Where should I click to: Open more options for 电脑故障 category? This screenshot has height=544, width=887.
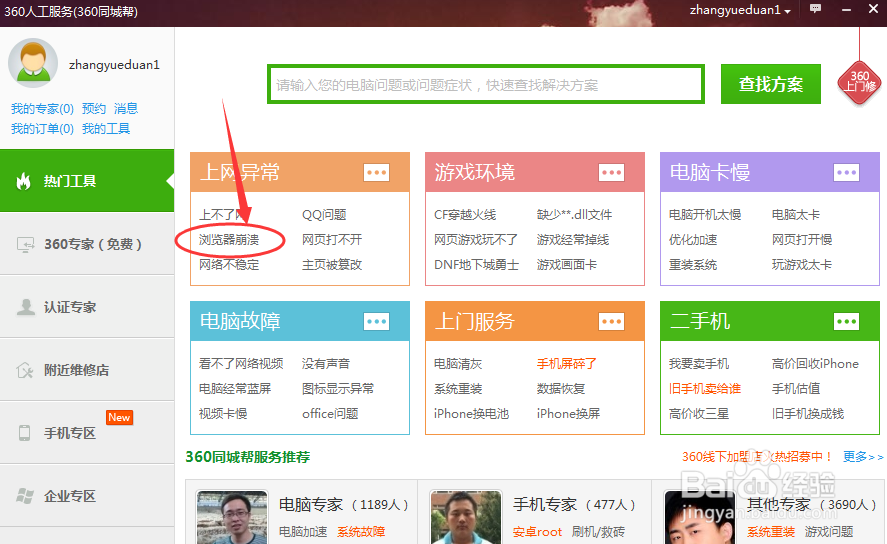(x=376, y=322)
